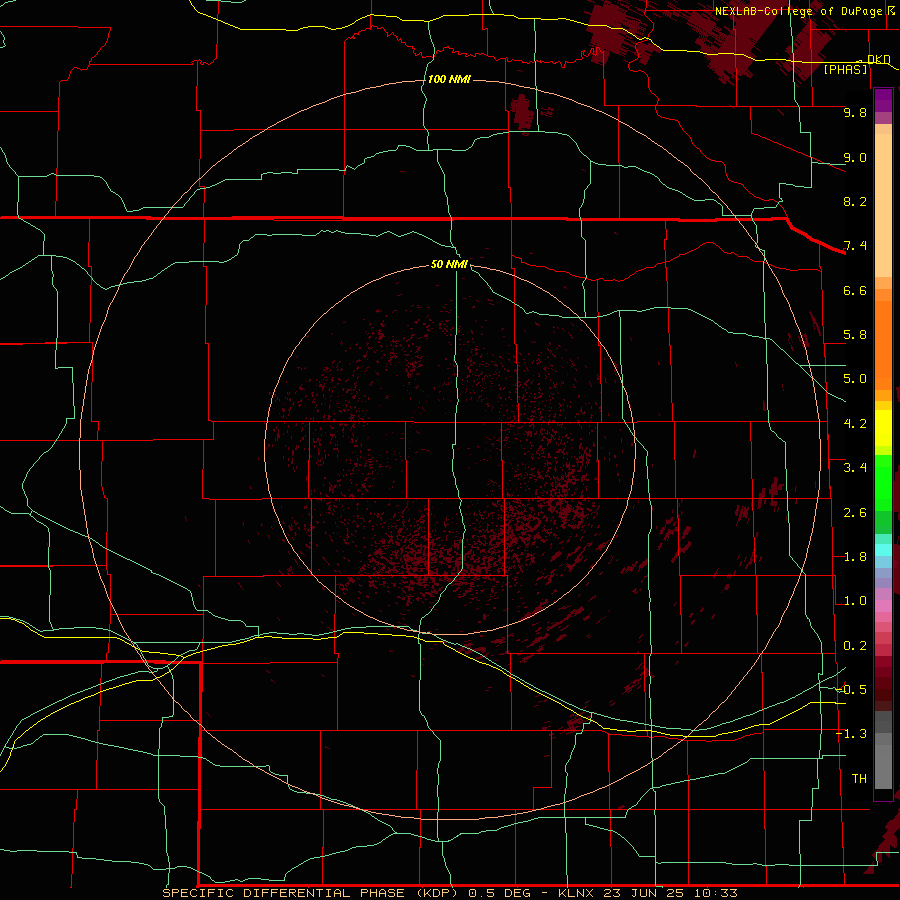Click the 0.2 color scale value
The width and height of the screenshot is (900, 900).
855,646
